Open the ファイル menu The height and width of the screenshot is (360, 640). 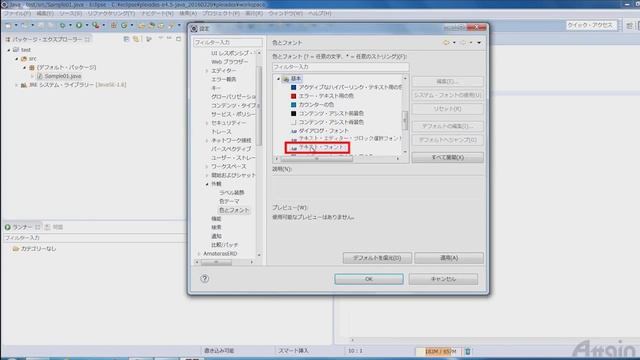(x=17, y=13)
